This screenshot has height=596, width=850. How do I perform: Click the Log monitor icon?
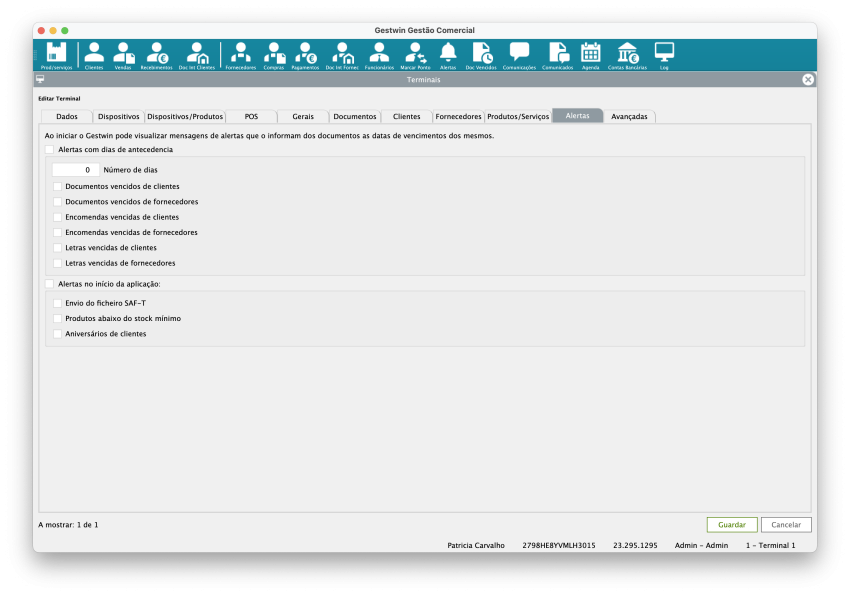click(x=664, y=54)
